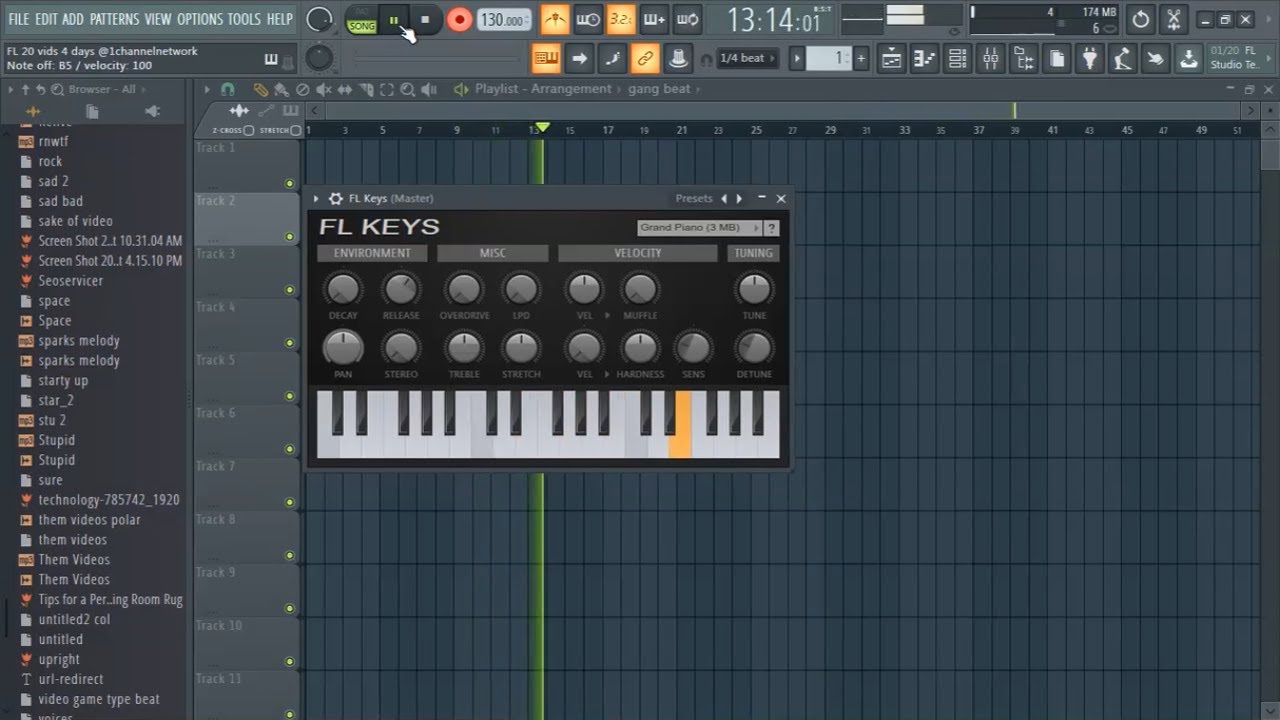Mute Track 10 using its green dot

[289, 660]
